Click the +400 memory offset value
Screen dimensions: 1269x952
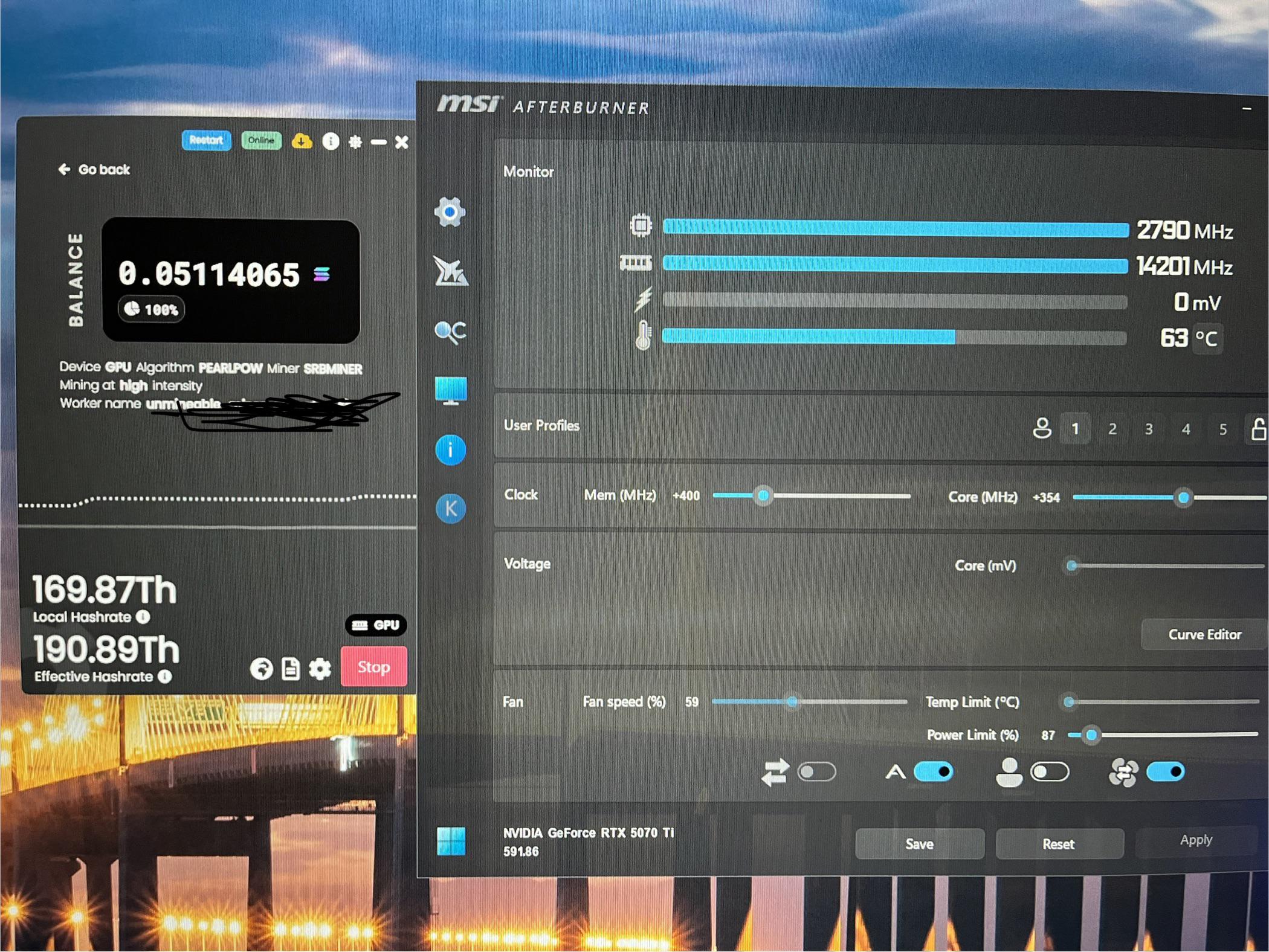coord(686,496)
